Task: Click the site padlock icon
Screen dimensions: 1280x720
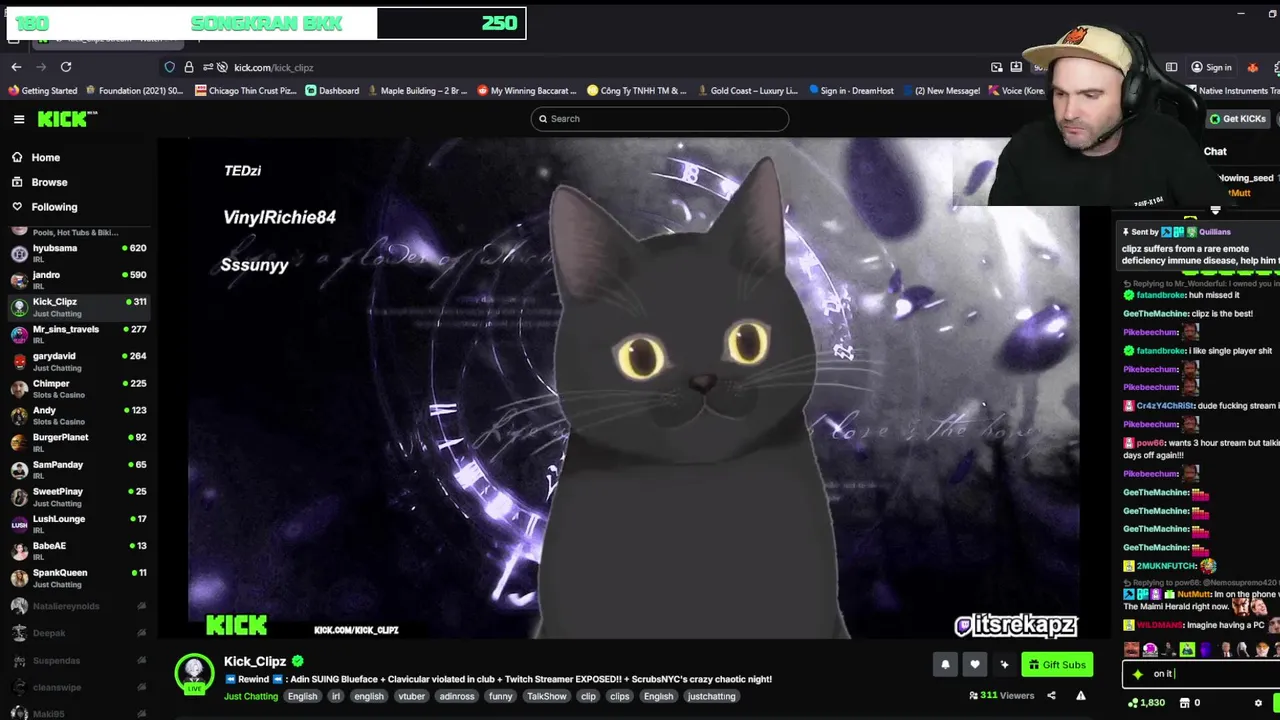Action: coord(189,67)
